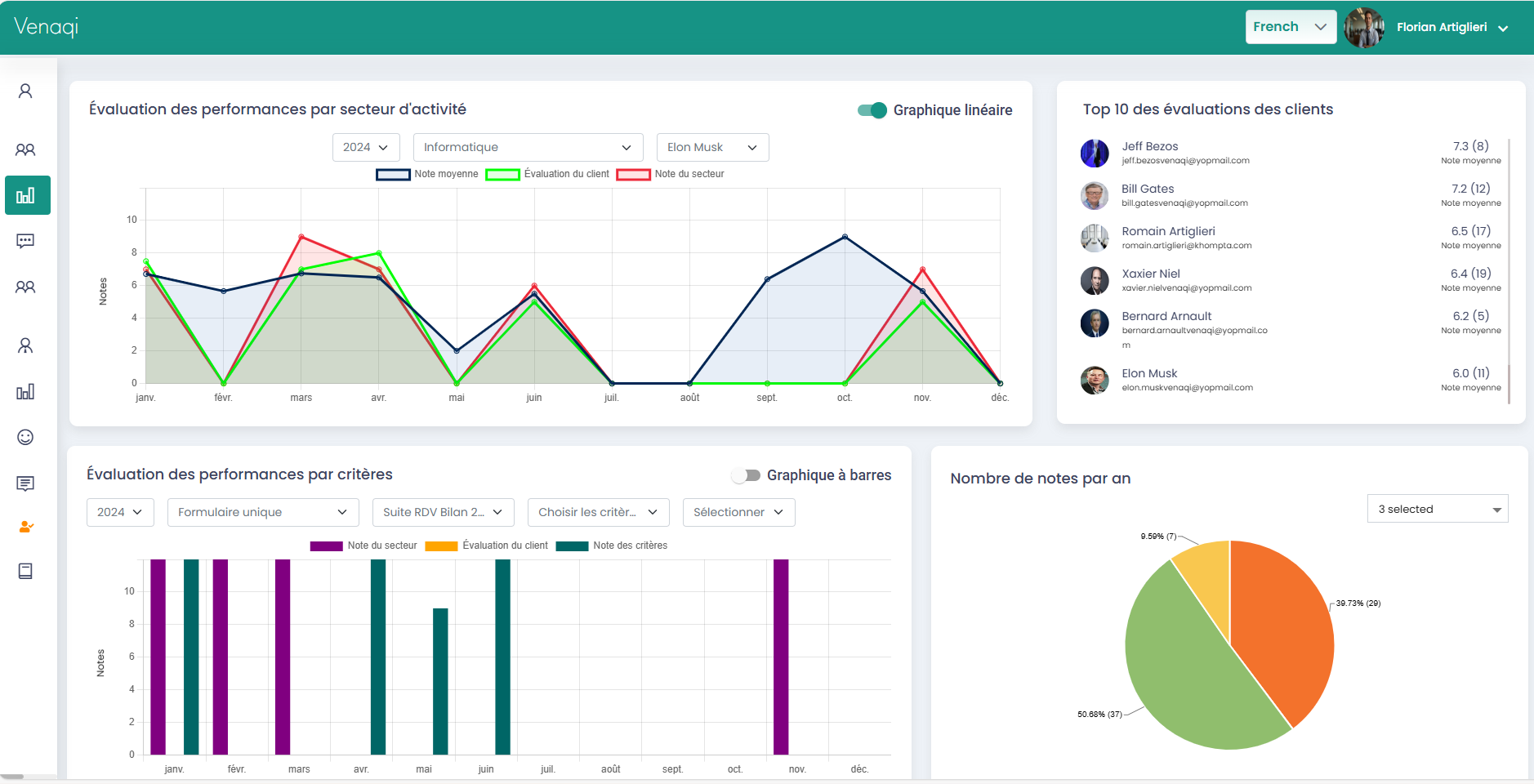Image resolution: width=1534 pixels, height=784 pixels.
Task: Select the teams icon in the sidebar
Action: [x=25, y=149]
